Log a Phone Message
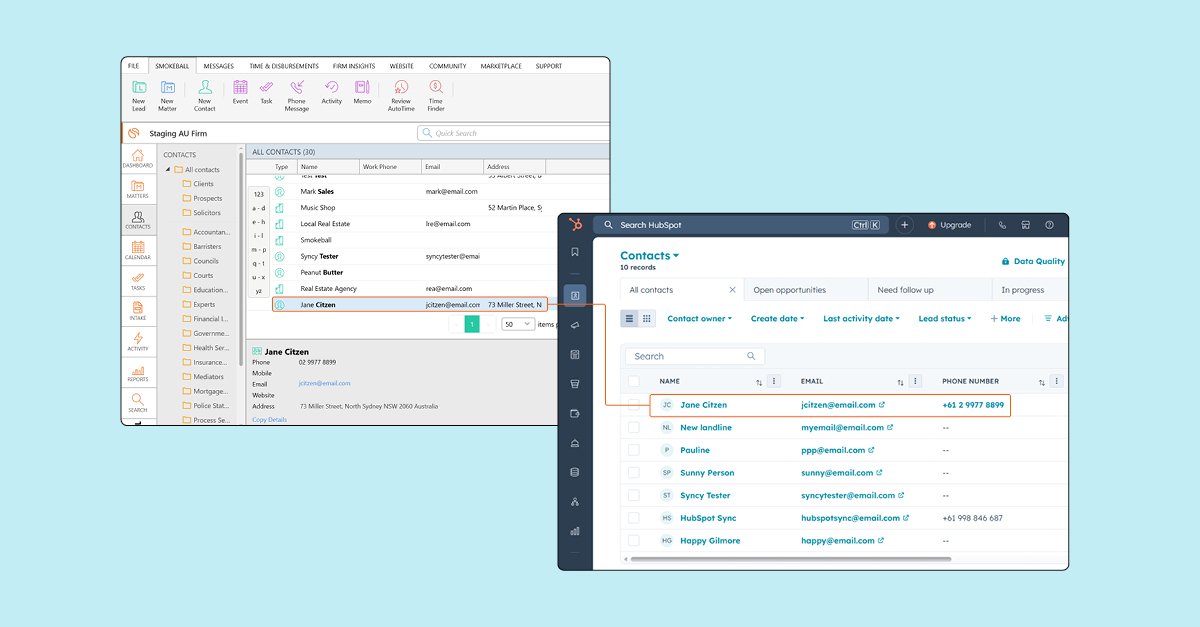The height and width of the screenshot is (627, 1200). (x=297, y=95)
